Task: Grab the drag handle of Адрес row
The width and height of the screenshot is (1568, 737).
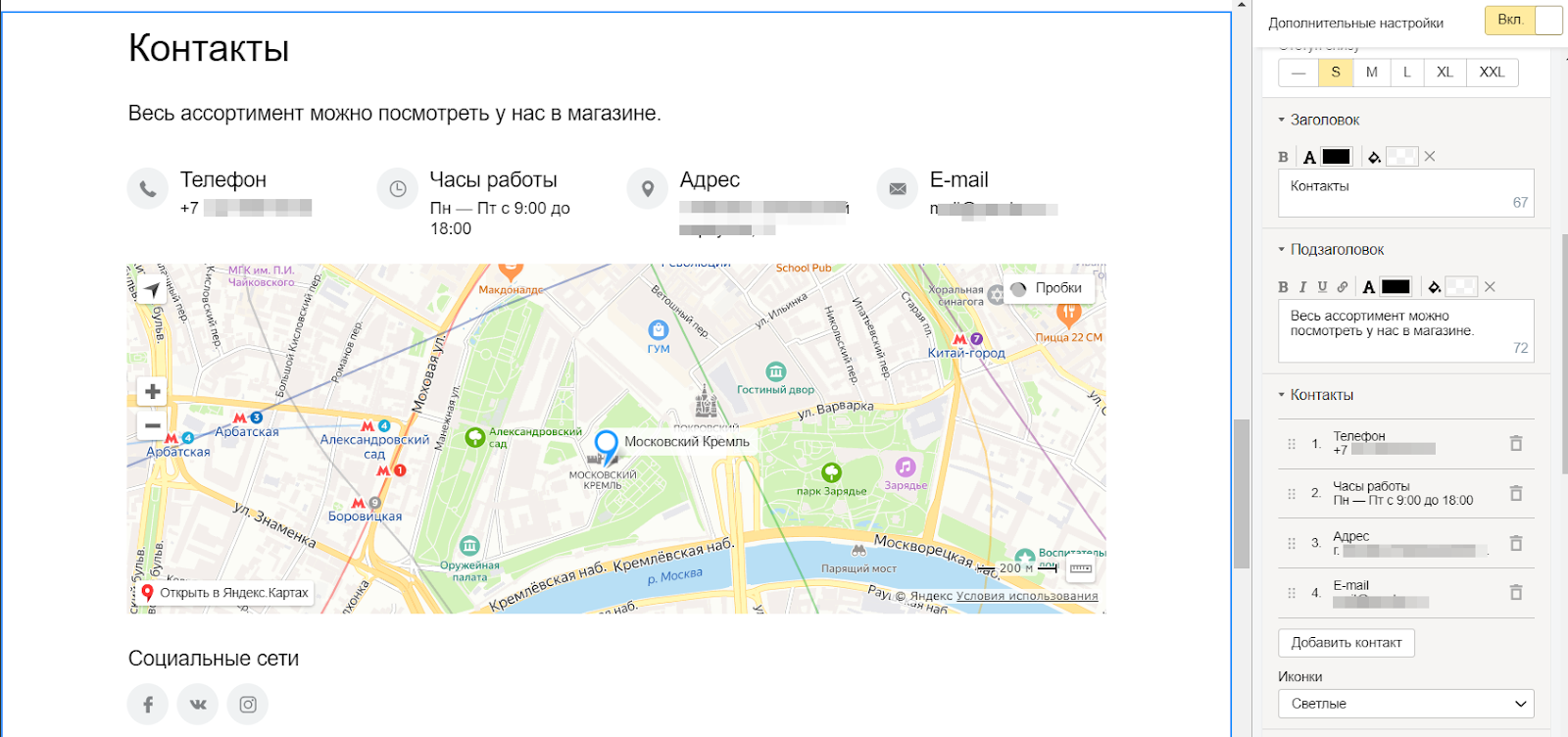Action: pos(1292,543)
